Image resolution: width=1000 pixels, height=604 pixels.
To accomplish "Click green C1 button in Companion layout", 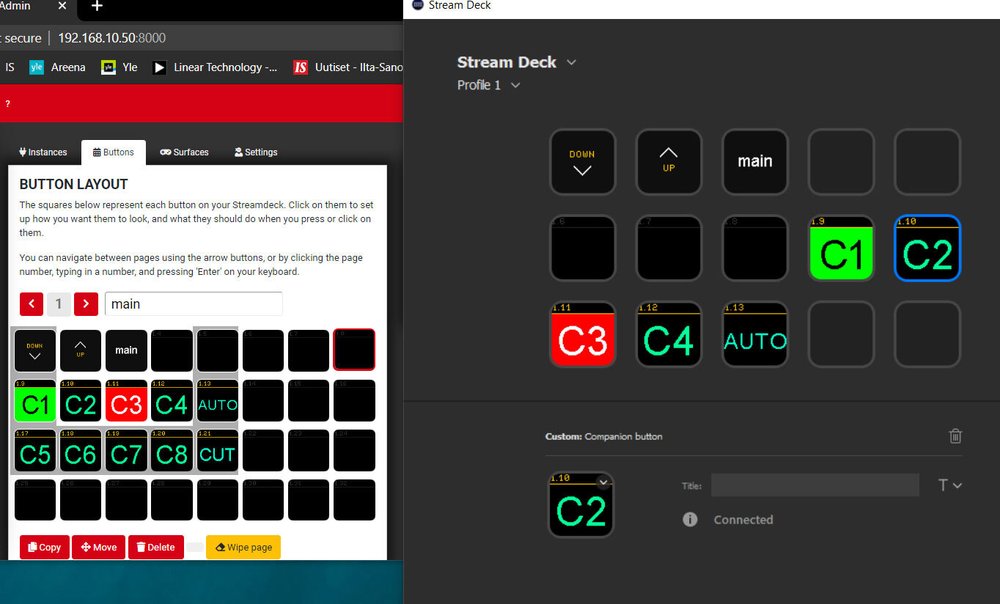I will click(x=35, y=401).
